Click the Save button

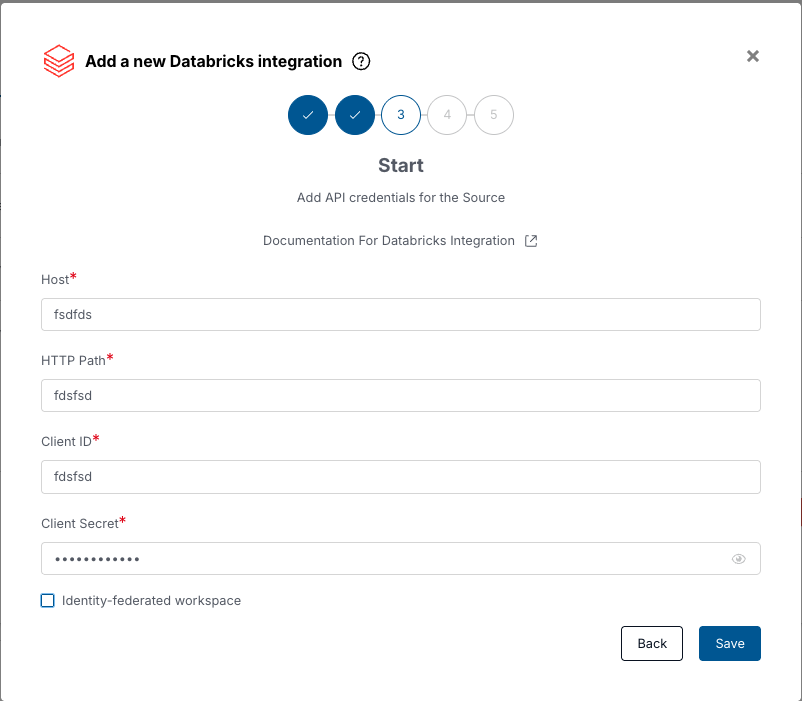729,643
